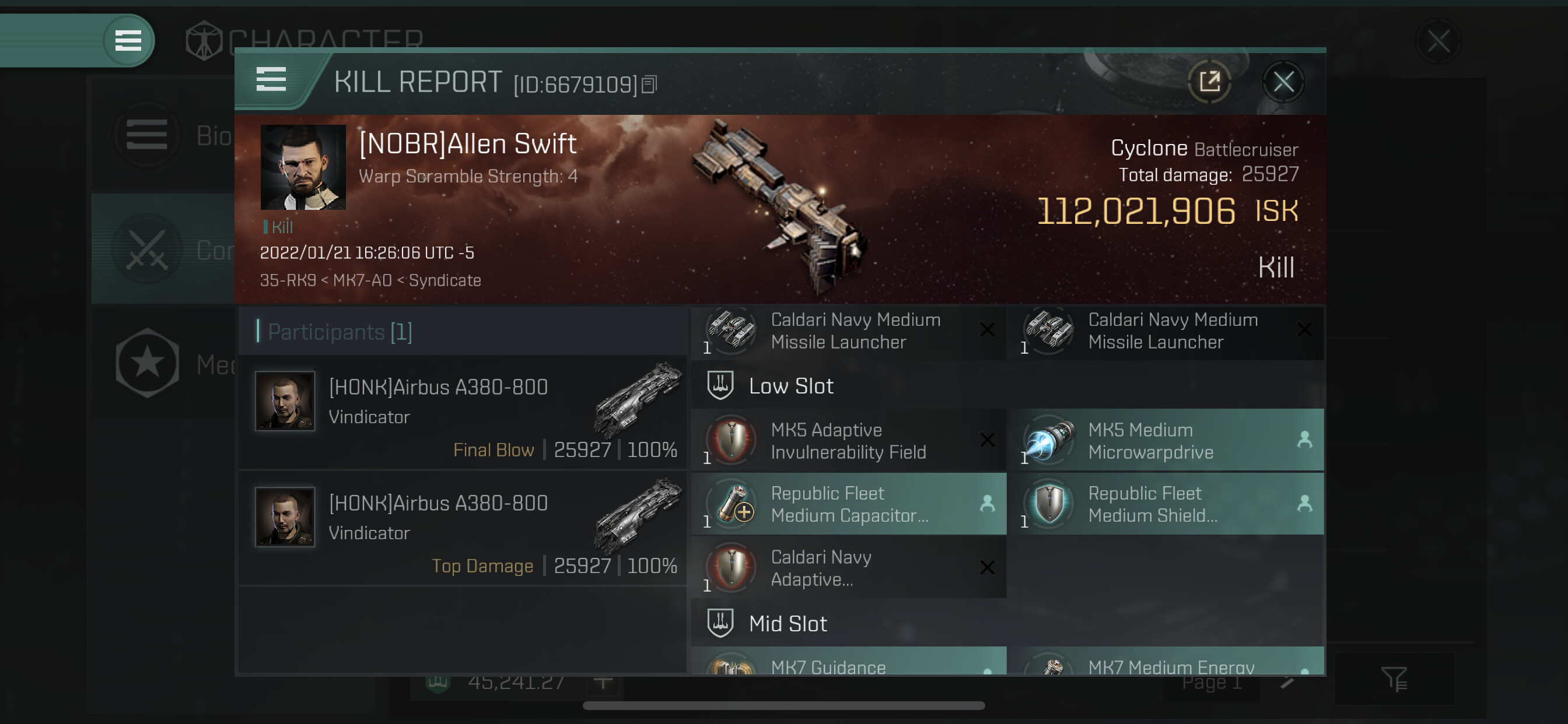The height and width of the screenshot is (724, 1568).
Task: Select the Republic Fleet Medium Capacitor item
Action: pyautogui.click(x=849, y=504)
